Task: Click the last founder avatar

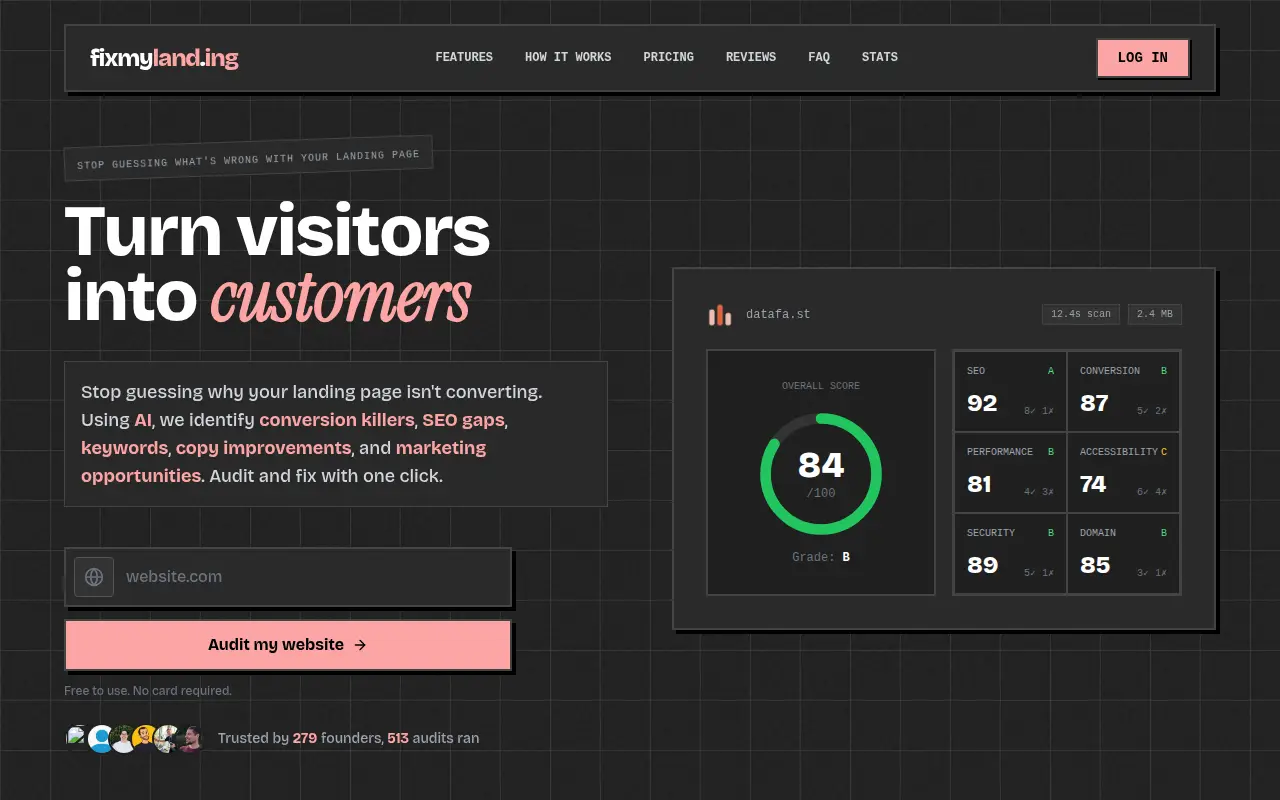Action: [190, 739]
